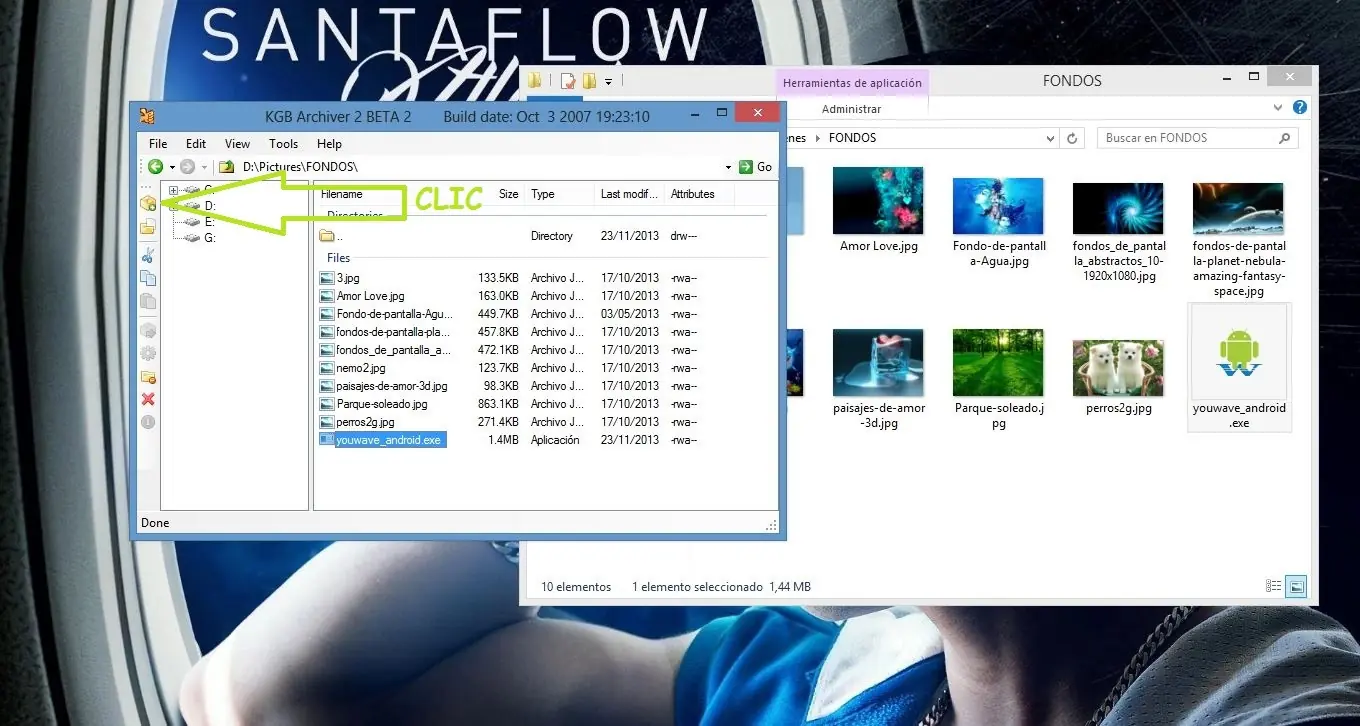Sort by the Last modified column header
The image size is (1360, 726).
(630, 194)
